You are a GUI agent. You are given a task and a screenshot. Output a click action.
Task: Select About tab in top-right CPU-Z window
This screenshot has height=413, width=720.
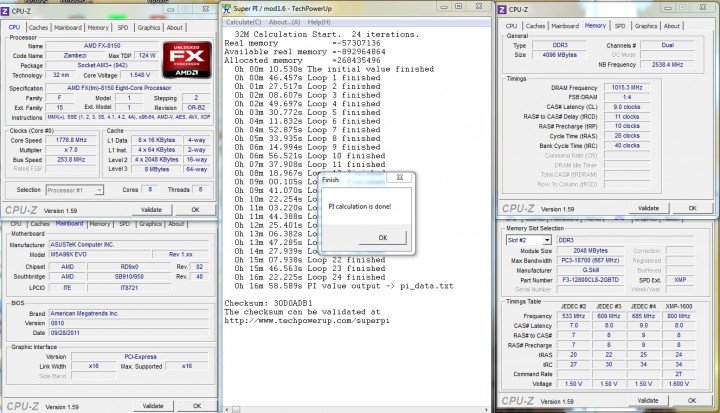pos(671,26)
